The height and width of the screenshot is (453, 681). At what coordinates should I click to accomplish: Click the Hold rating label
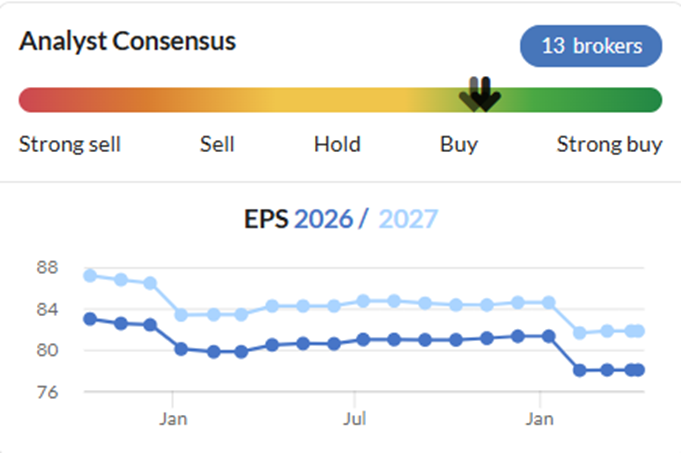pos(337,144)
